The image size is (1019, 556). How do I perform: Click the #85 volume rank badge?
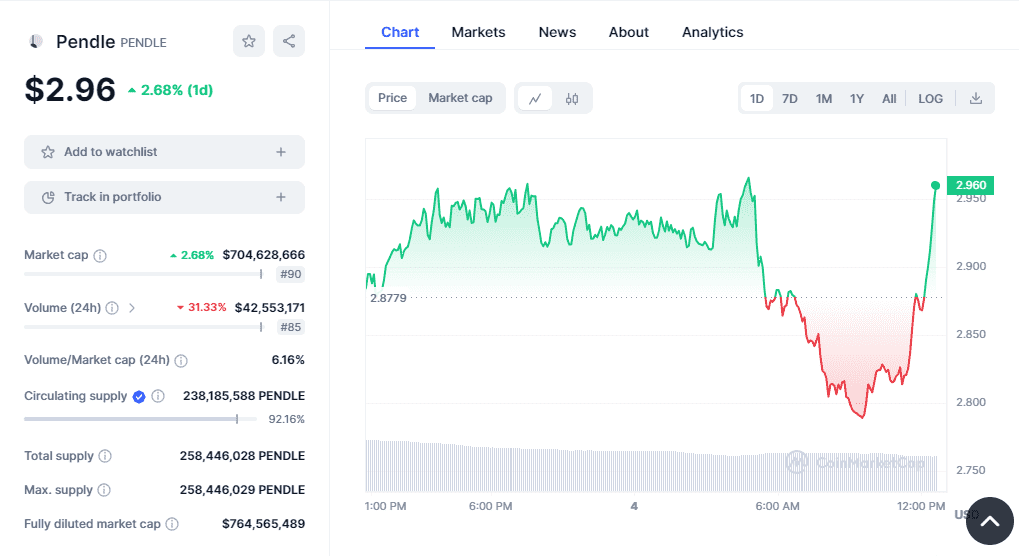tap(290, 327)
